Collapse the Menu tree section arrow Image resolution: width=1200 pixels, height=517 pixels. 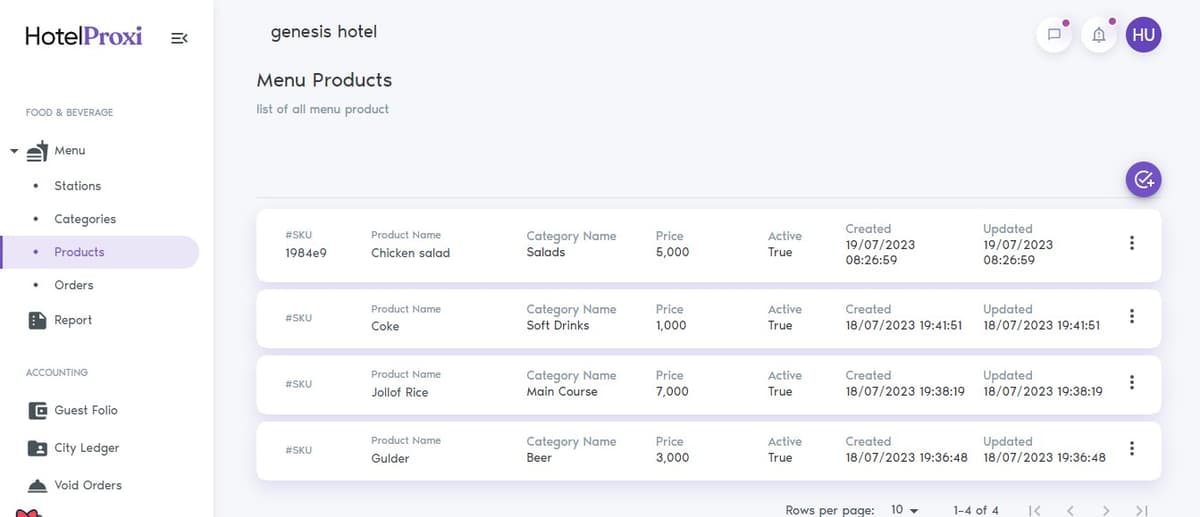(14, 151)
